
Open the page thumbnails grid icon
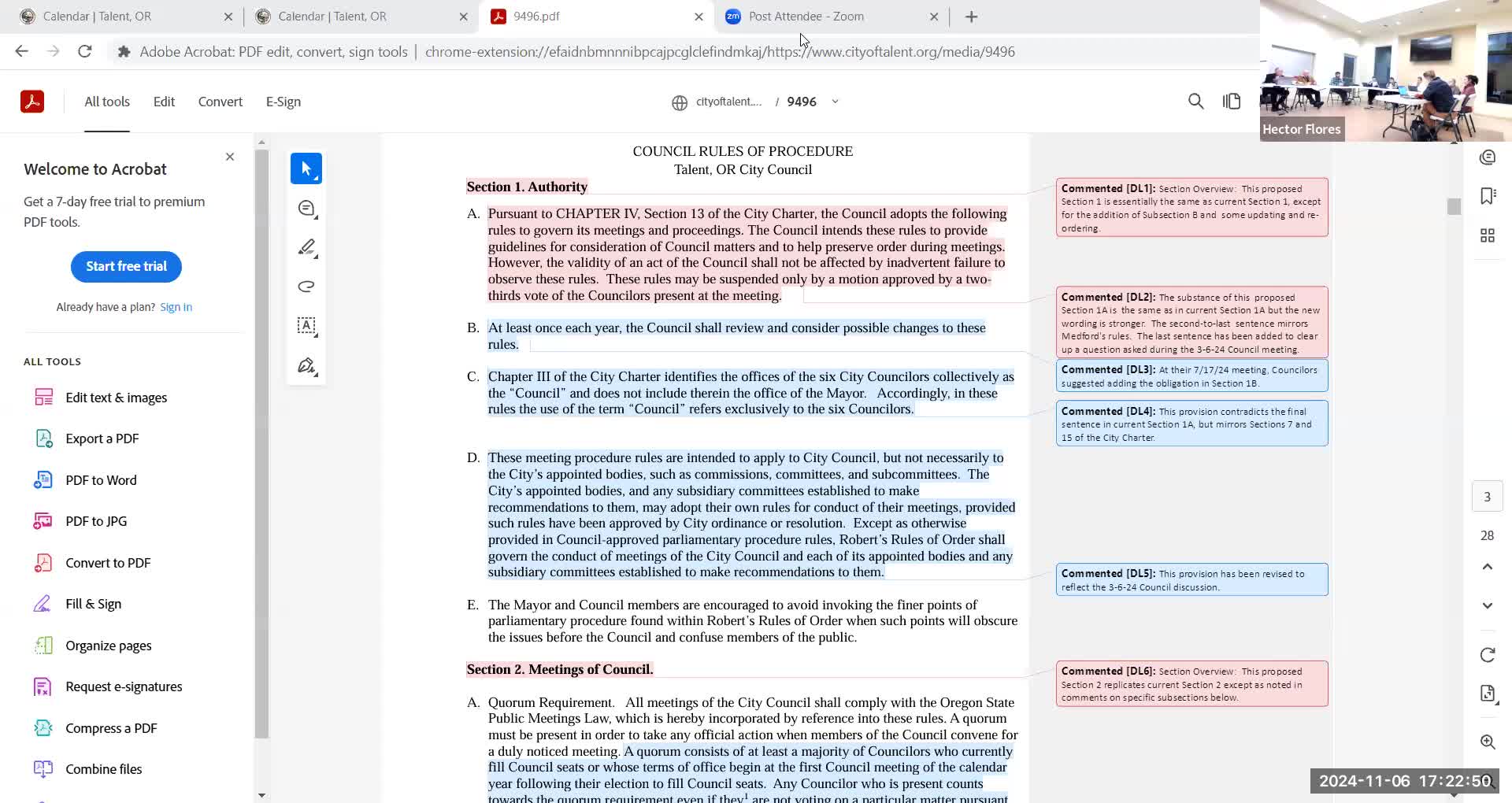click(x=1488, y=235)
